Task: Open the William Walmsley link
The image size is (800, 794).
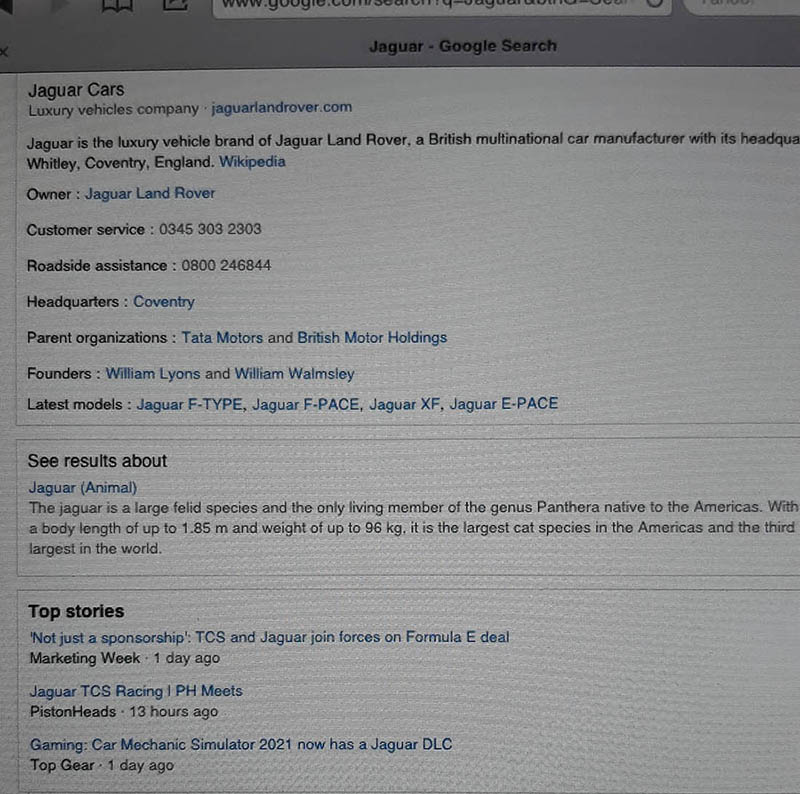Action: [x=294, y=374]
